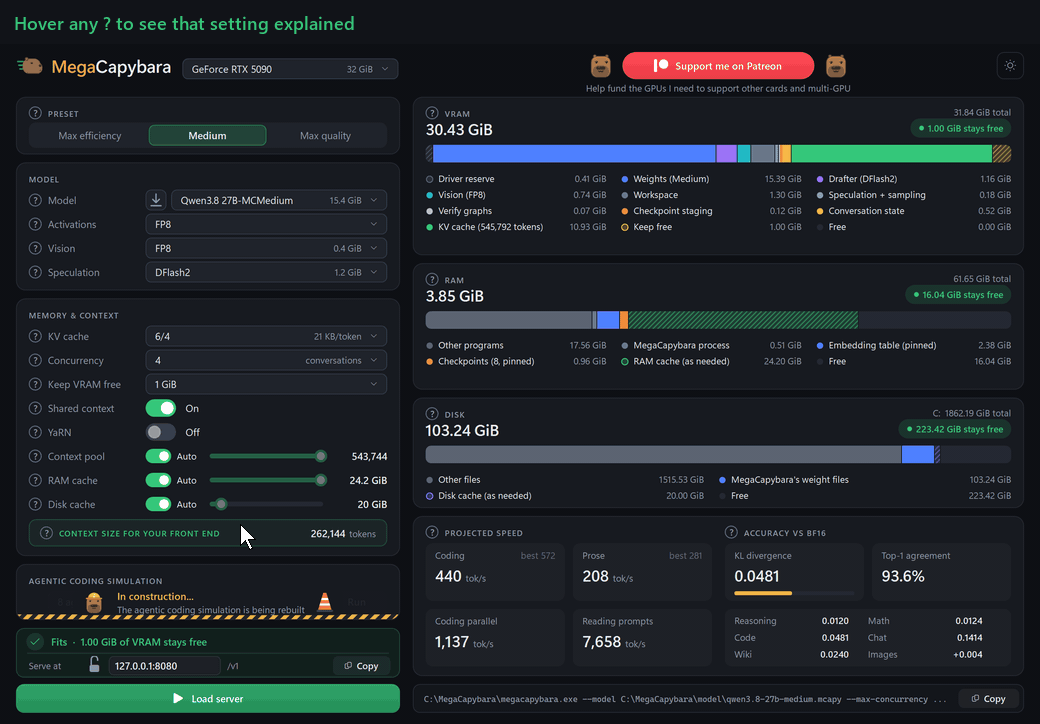1040x724 pixels.
Task: Open the GeForce RTX 5090 GPU dropdown
Action: tap(291, 69)
